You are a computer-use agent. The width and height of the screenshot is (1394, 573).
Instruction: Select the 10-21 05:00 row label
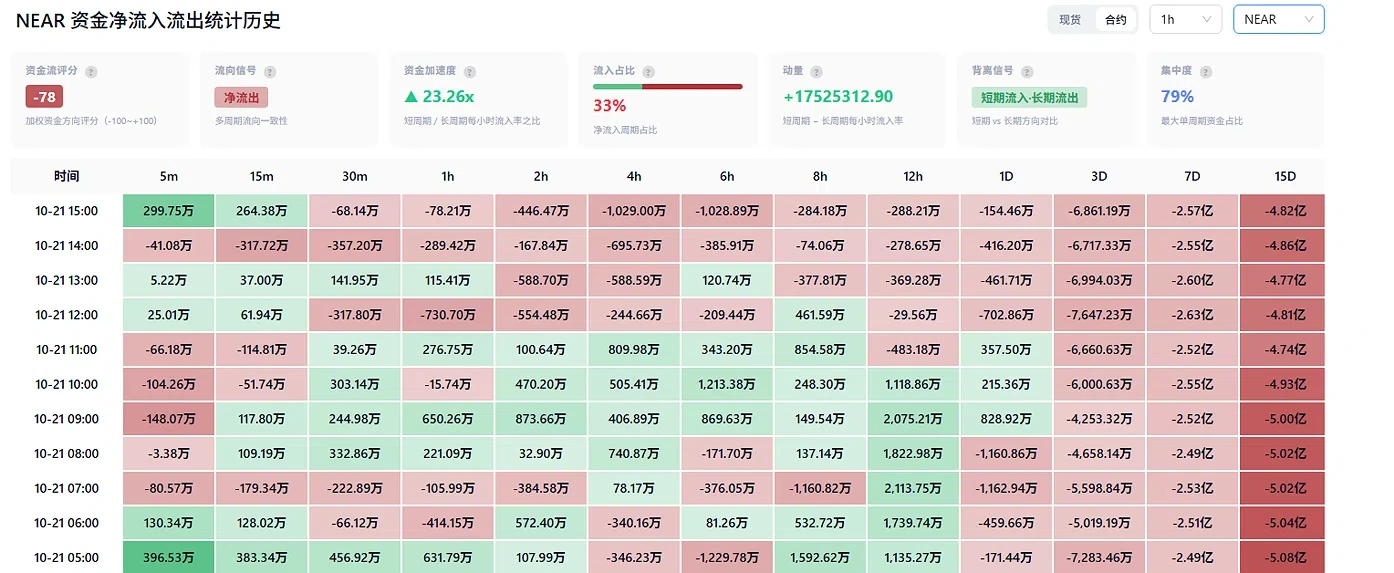[x=67, y=557]
